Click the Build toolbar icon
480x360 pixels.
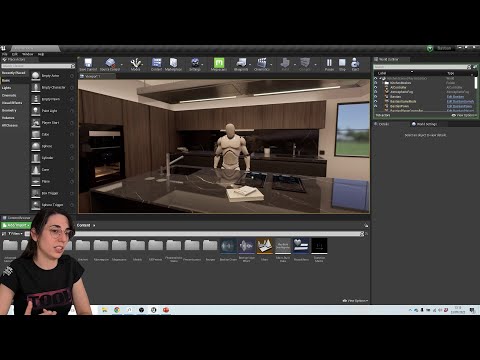(x=285, y=64)
